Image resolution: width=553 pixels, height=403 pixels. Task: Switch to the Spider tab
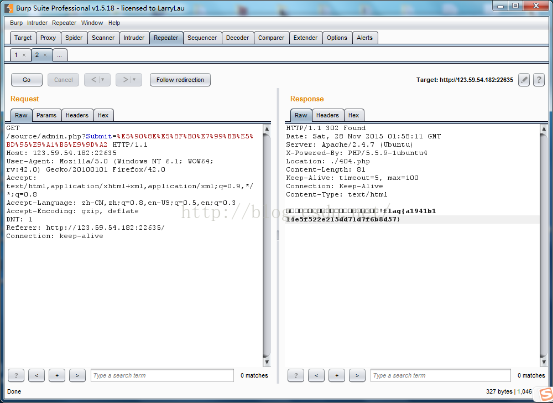[x=74, y=38]
